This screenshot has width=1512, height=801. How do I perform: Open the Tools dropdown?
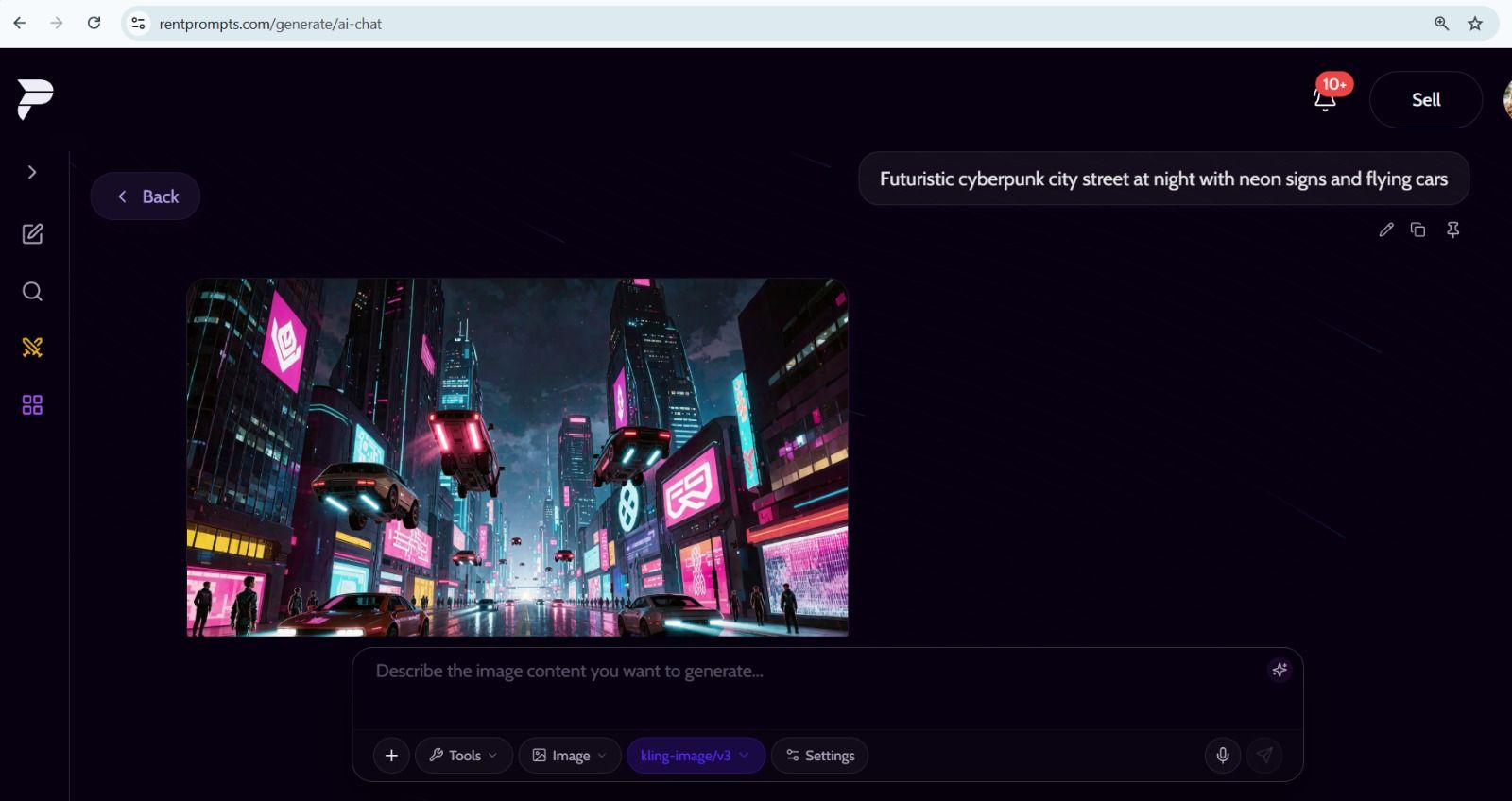click(x=464, y=756)
